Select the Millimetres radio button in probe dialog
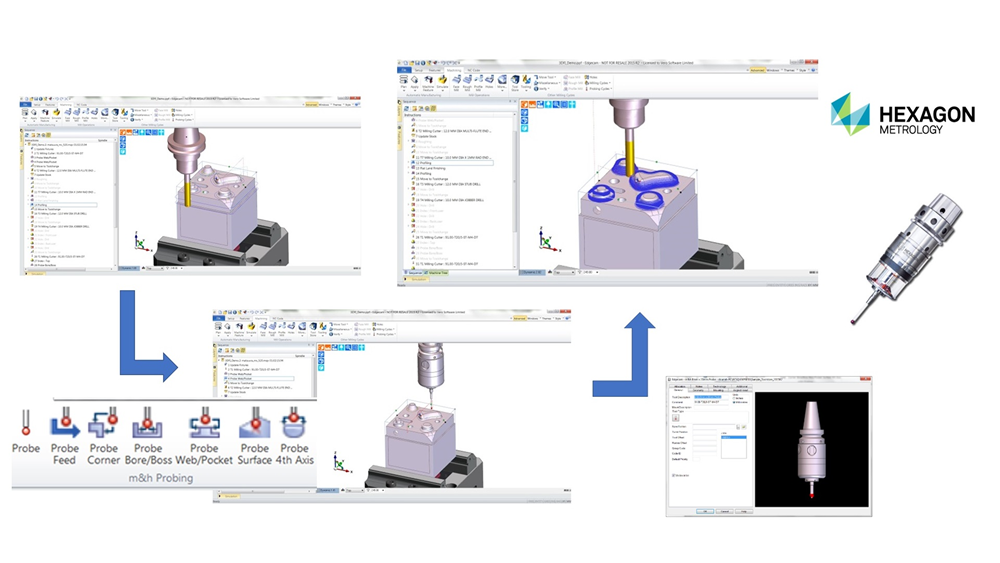Viewport: 1000px width, 563px height. tap(736, 403)
